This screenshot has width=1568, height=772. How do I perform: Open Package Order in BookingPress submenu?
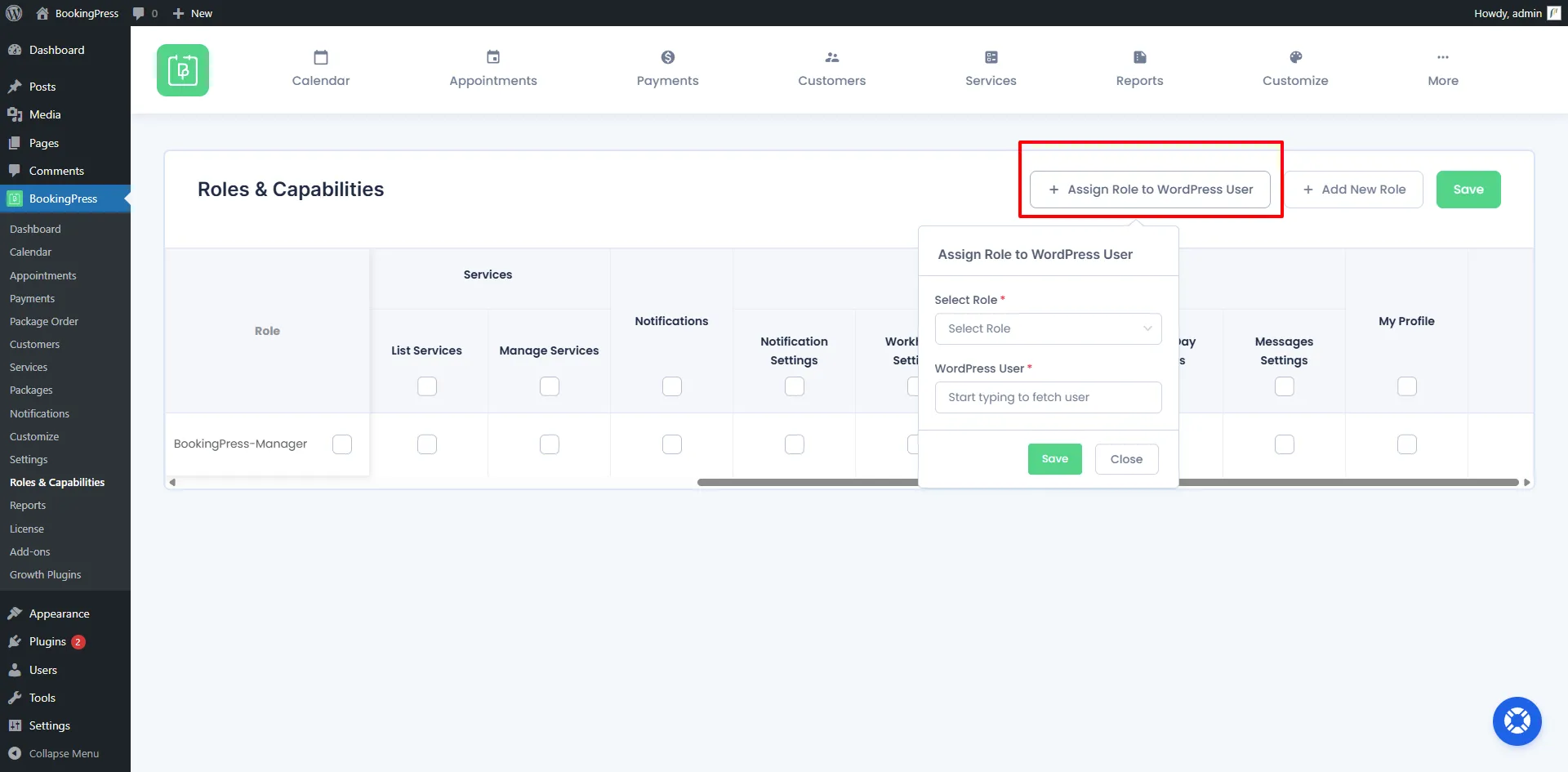coord(44,322)
